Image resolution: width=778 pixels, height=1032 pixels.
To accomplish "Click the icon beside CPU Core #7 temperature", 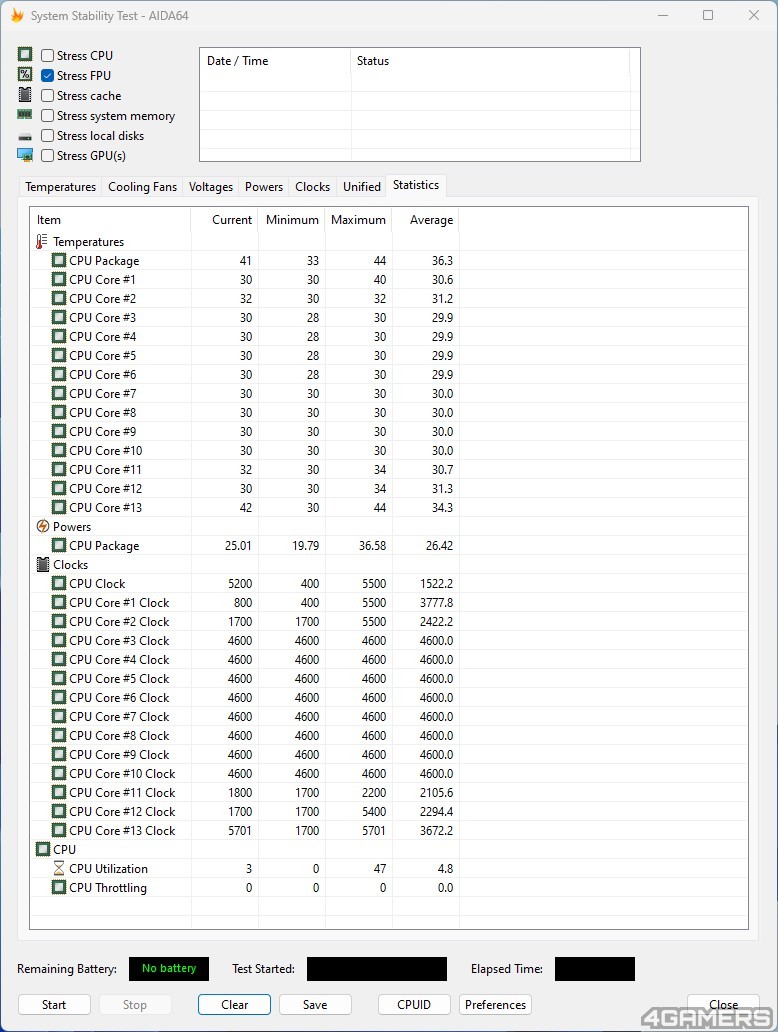I will click(x=59, y=394).
